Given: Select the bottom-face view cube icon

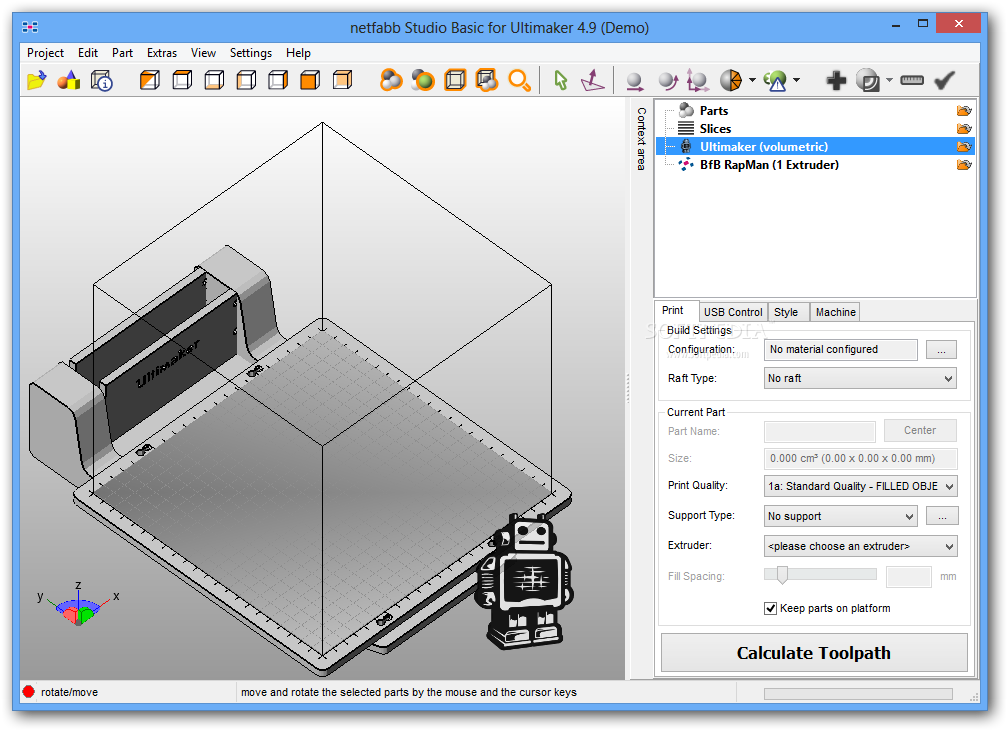Looking at the screenshot, I should point(214,80).
